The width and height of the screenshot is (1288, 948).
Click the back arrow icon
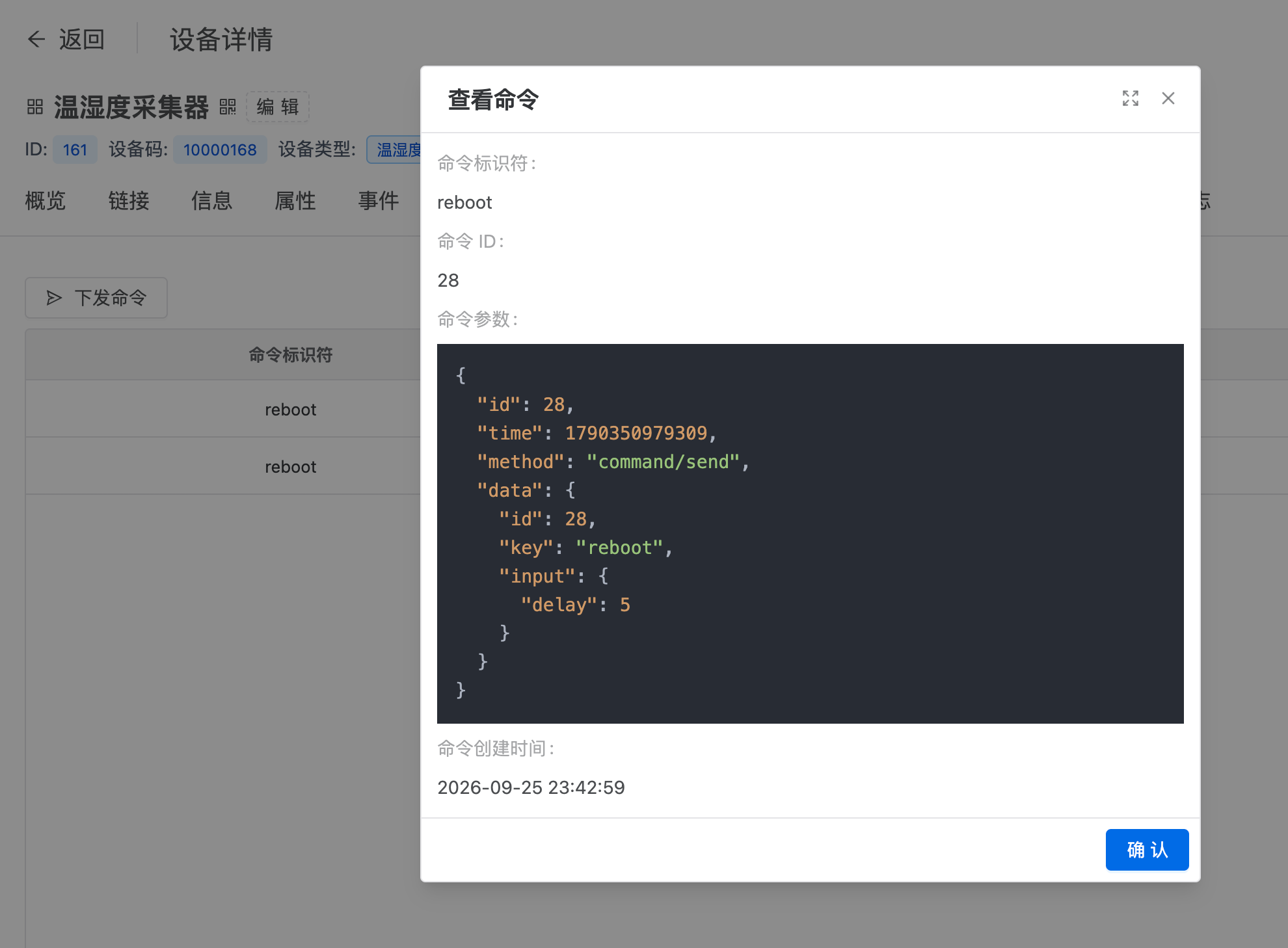[36, 40]
